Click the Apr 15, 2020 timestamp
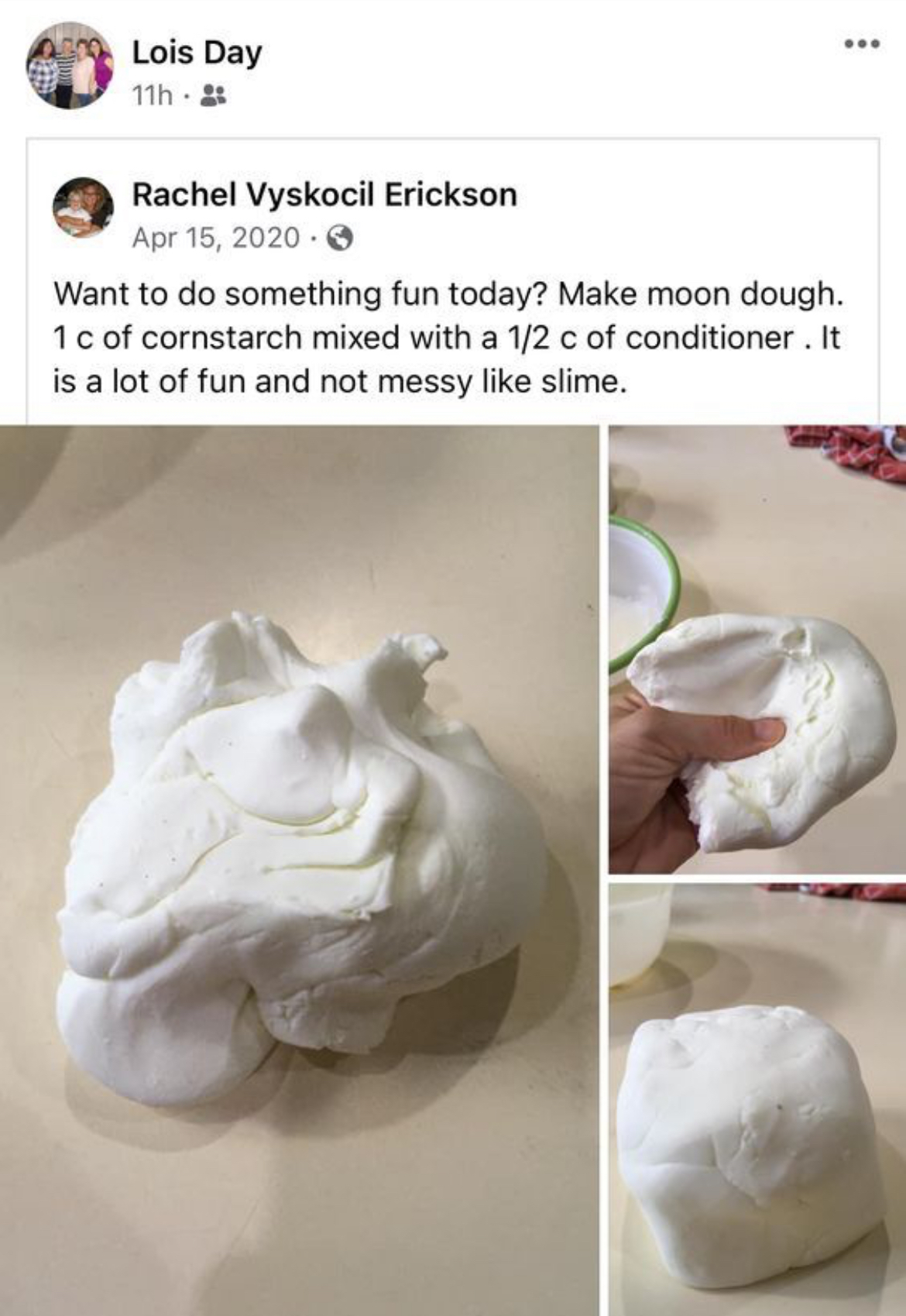 (216, 237)
